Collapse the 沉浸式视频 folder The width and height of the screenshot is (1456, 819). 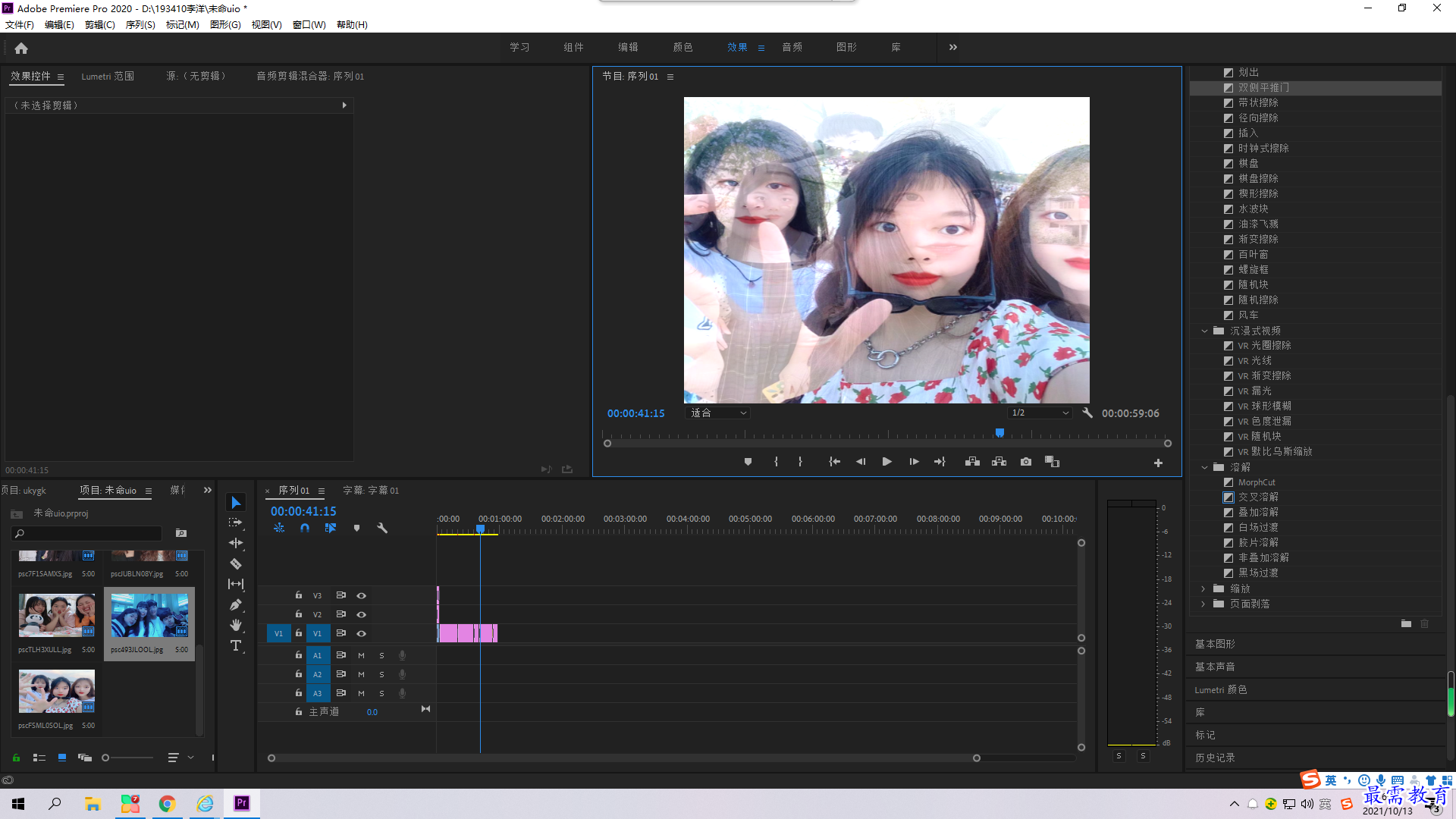[x=1203, y=331]
